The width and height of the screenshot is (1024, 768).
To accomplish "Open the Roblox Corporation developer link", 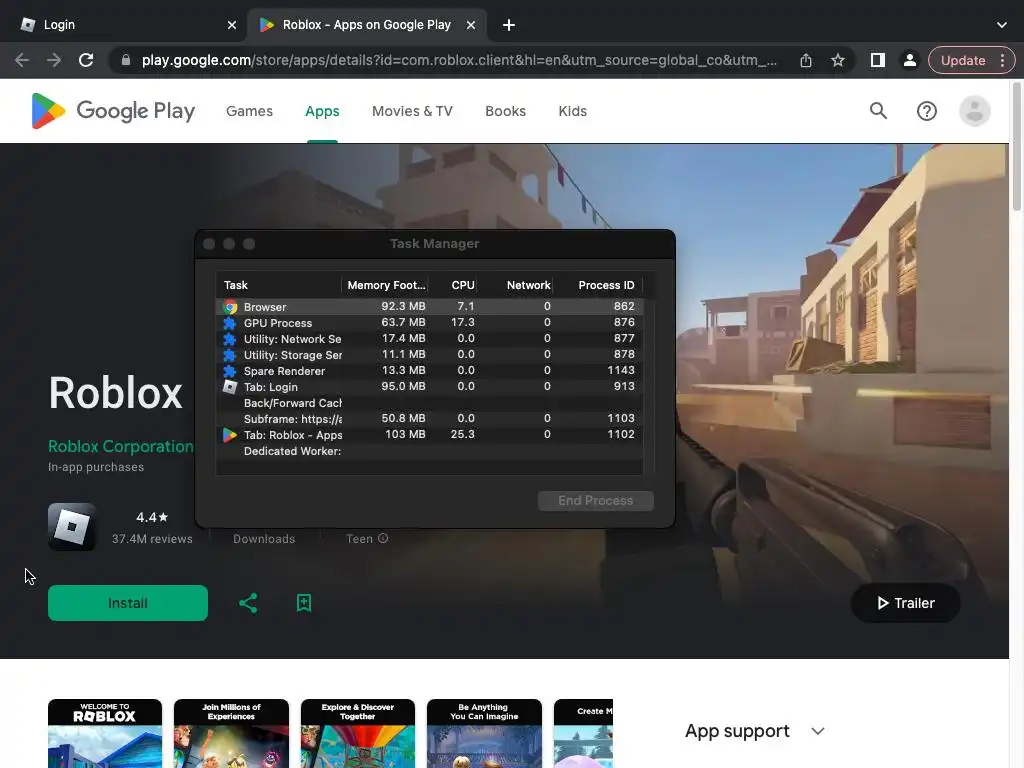I will point(121,447).
